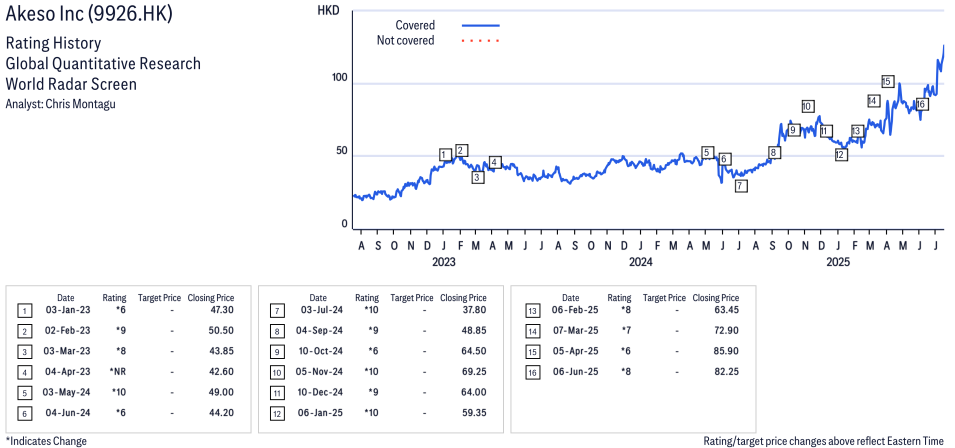Click the date cell 02-Feb-23
This screenshot has width=955, height=448.
click(68, 331)
